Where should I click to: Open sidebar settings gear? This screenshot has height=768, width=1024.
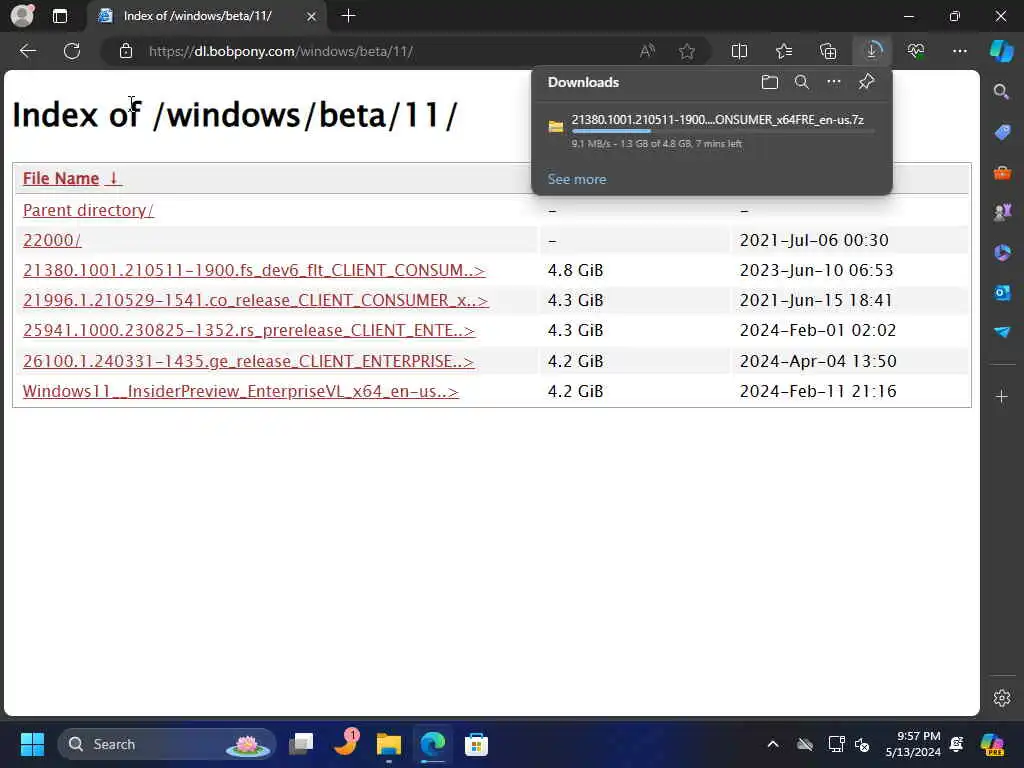point(1002,698)
